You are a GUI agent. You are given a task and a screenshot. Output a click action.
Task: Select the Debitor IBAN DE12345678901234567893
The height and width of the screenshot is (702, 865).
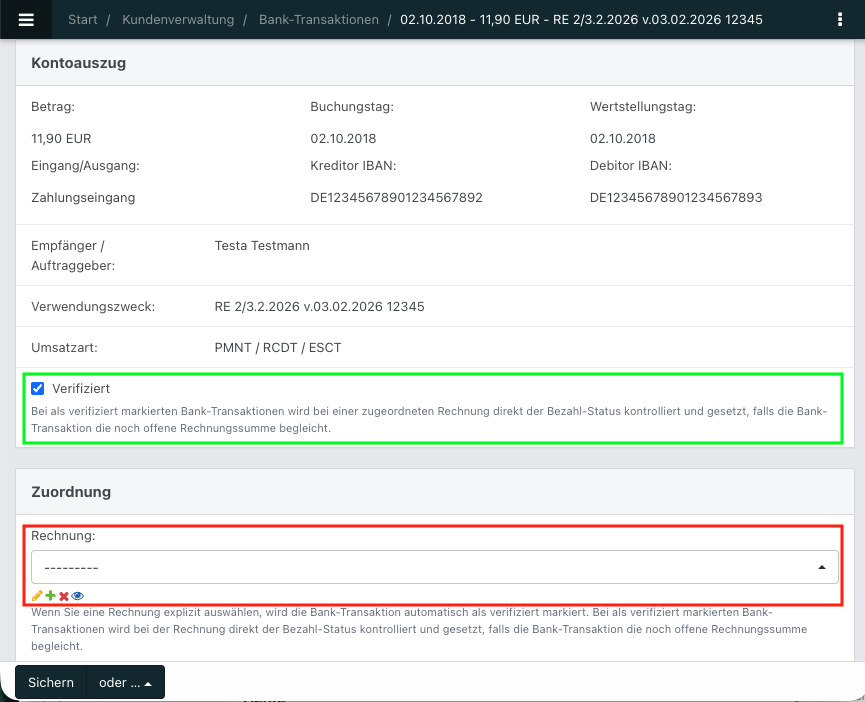click(676, 197)
